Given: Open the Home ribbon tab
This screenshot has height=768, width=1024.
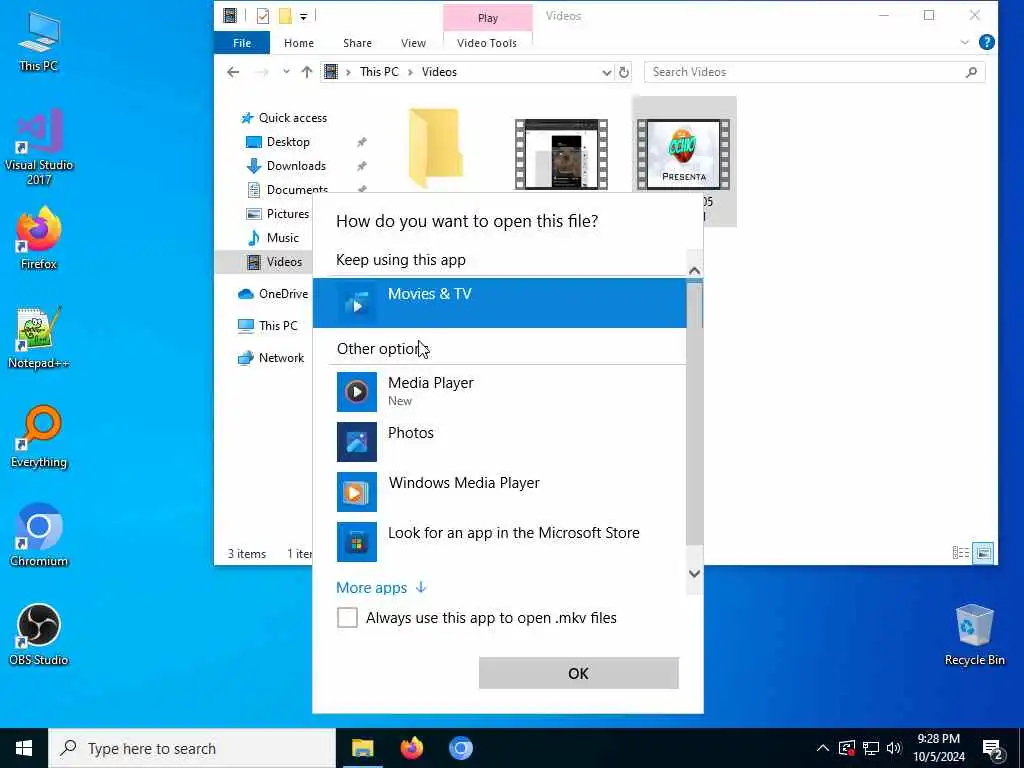Looking at the screenshot, I should click(x=299, y=43).
